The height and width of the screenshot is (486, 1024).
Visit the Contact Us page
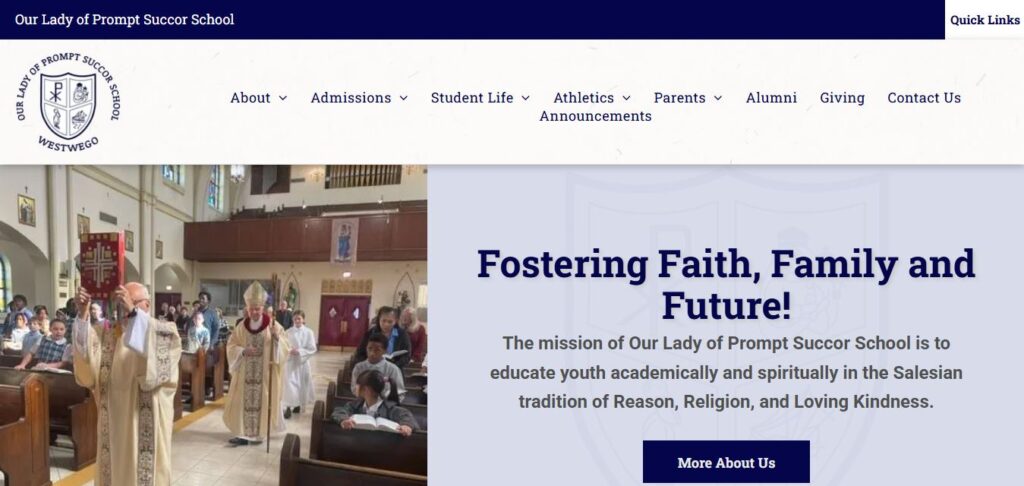924,98
